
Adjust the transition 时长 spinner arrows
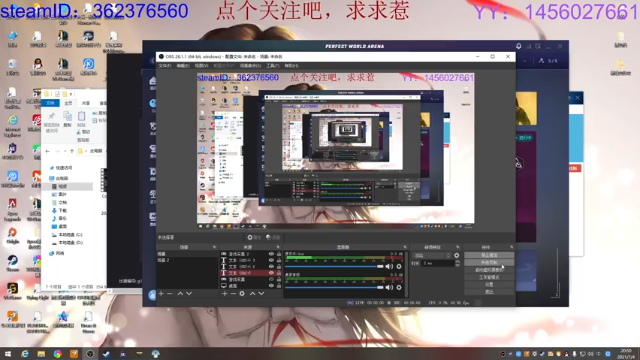point(457,264)
